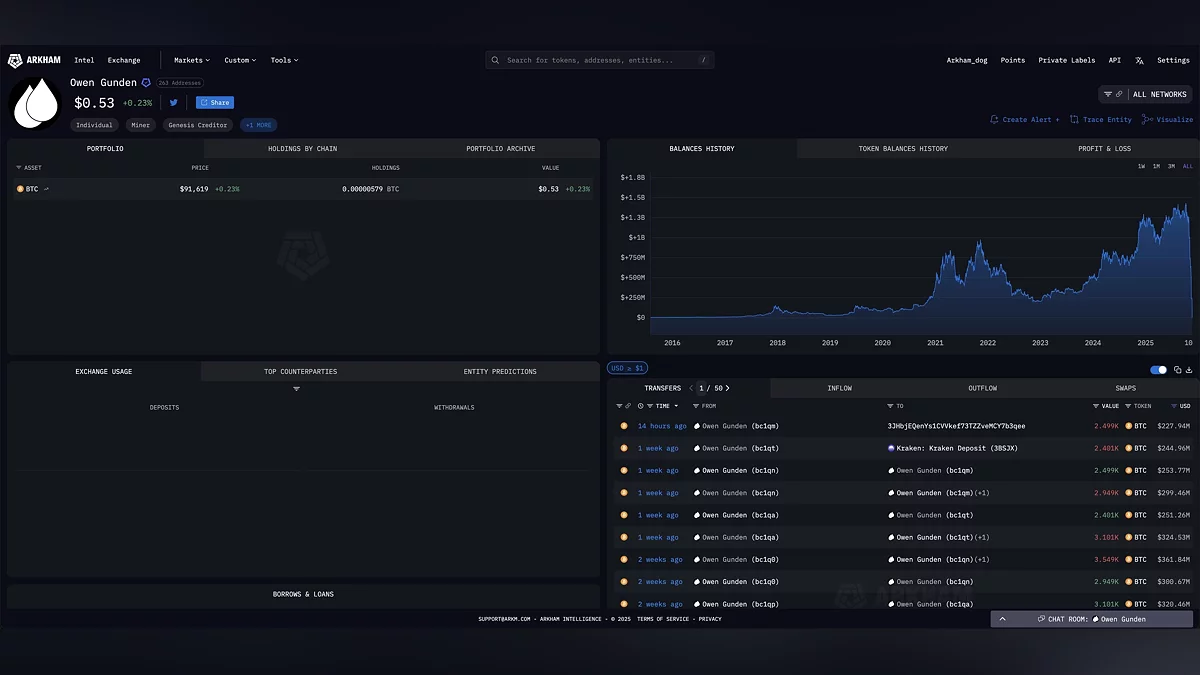
Task: Expand the Tools dropdown menu
Action: pyautogui.click(x=284, y=60)
